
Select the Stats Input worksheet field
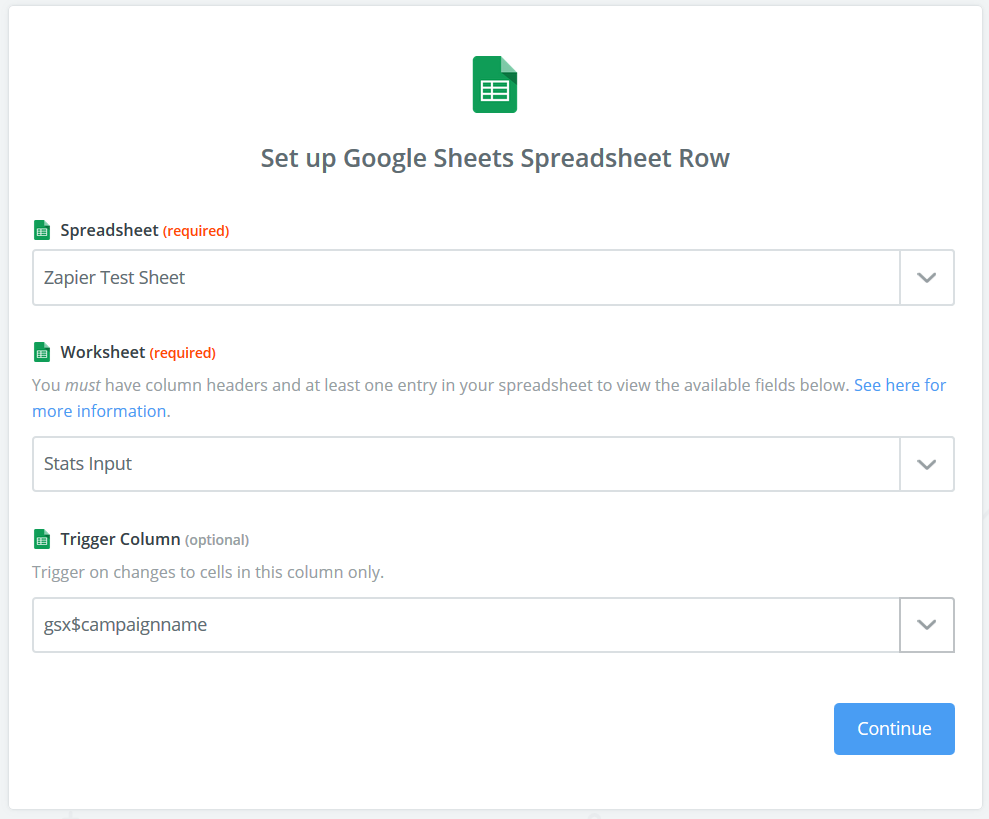pos(466,464)
